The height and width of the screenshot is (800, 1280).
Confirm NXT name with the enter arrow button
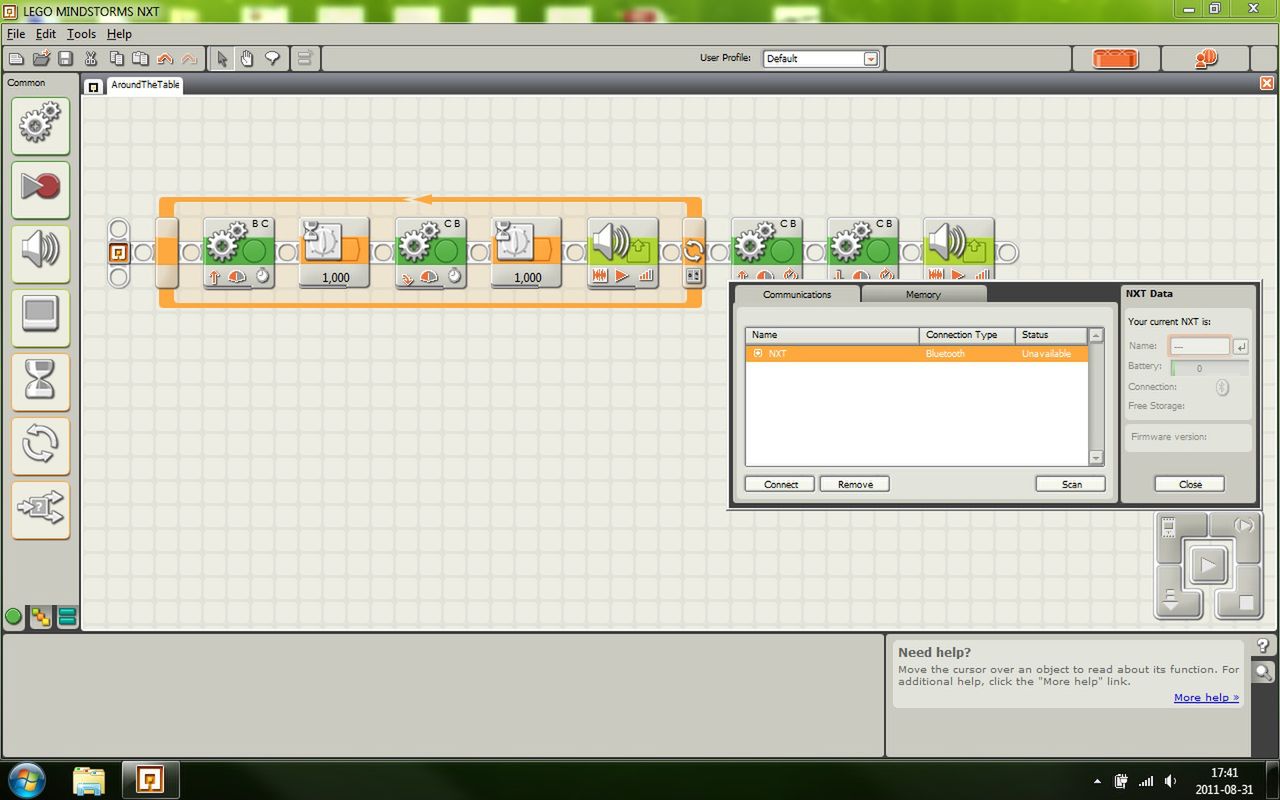(x=1240, y=347)
